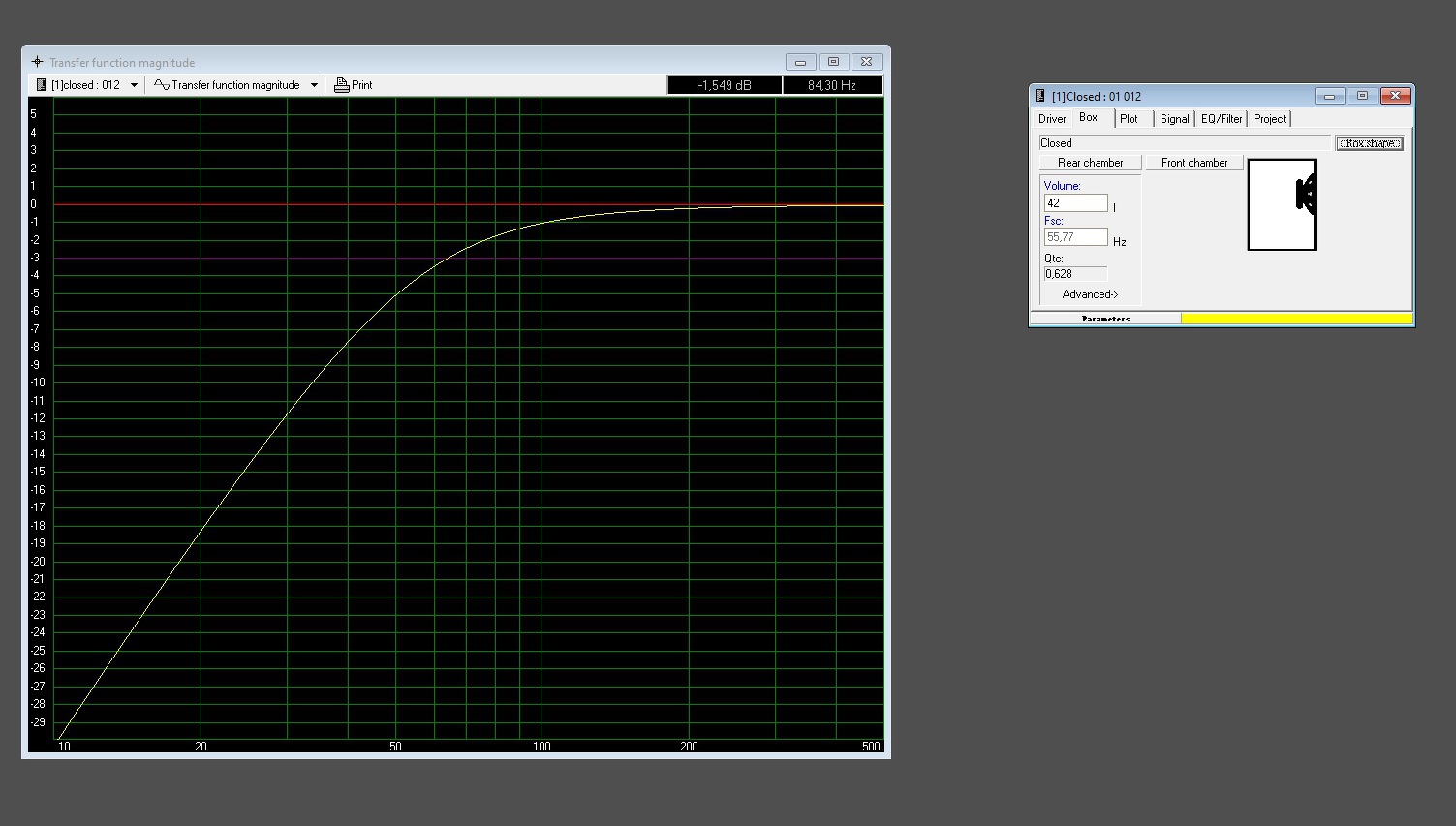Open the Advanced-> box settings

tap(1090, 294)
